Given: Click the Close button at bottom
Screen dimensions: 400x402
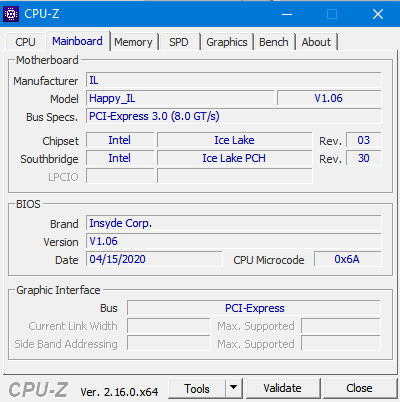Looking at the screenshot, I should point(359,388).
